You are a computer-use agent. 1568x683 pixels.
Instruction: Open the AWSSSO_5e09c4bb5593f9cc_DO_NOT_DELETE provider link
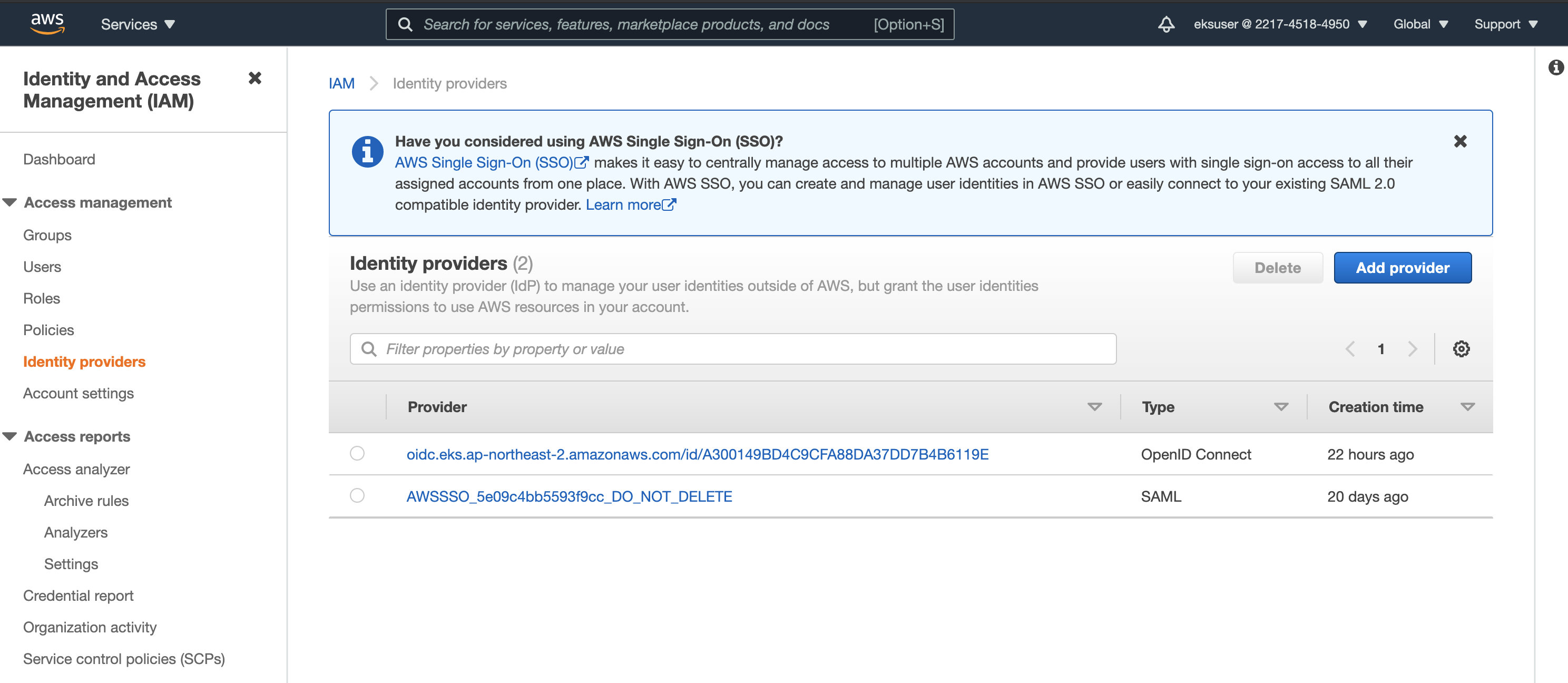[569, 496]
